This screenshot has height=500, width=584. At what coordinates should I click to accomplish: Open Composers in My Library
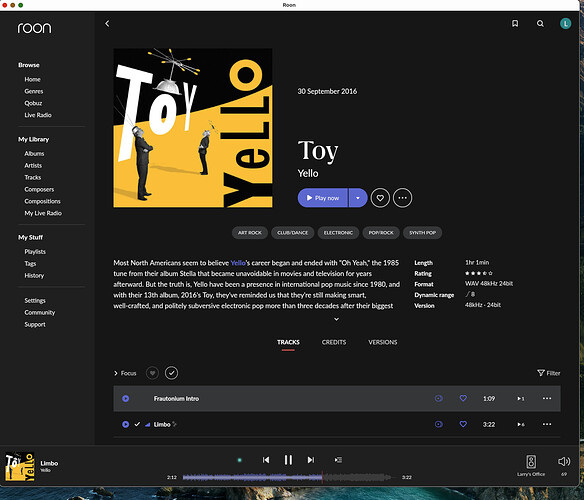39,189
